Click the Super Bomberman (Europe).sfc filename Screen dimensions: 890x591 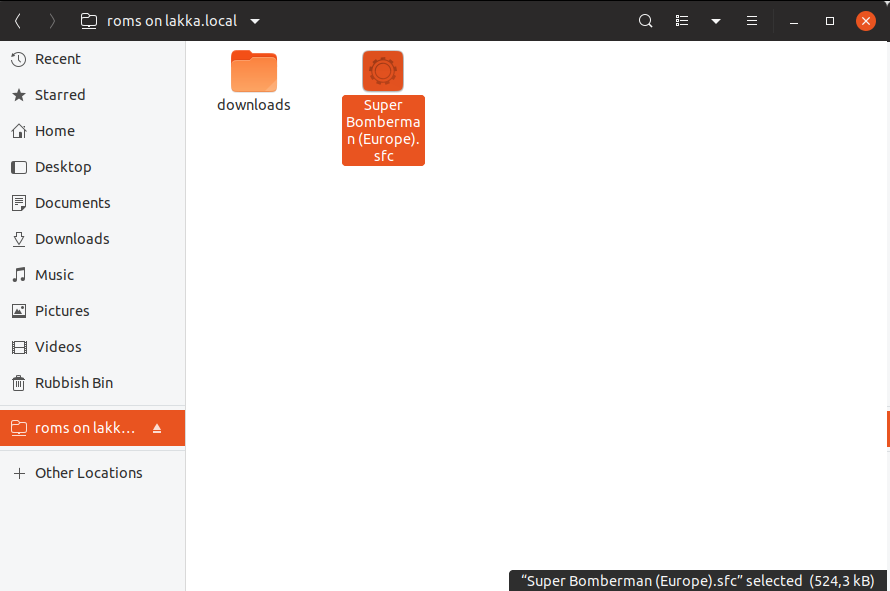click(383, 131)
